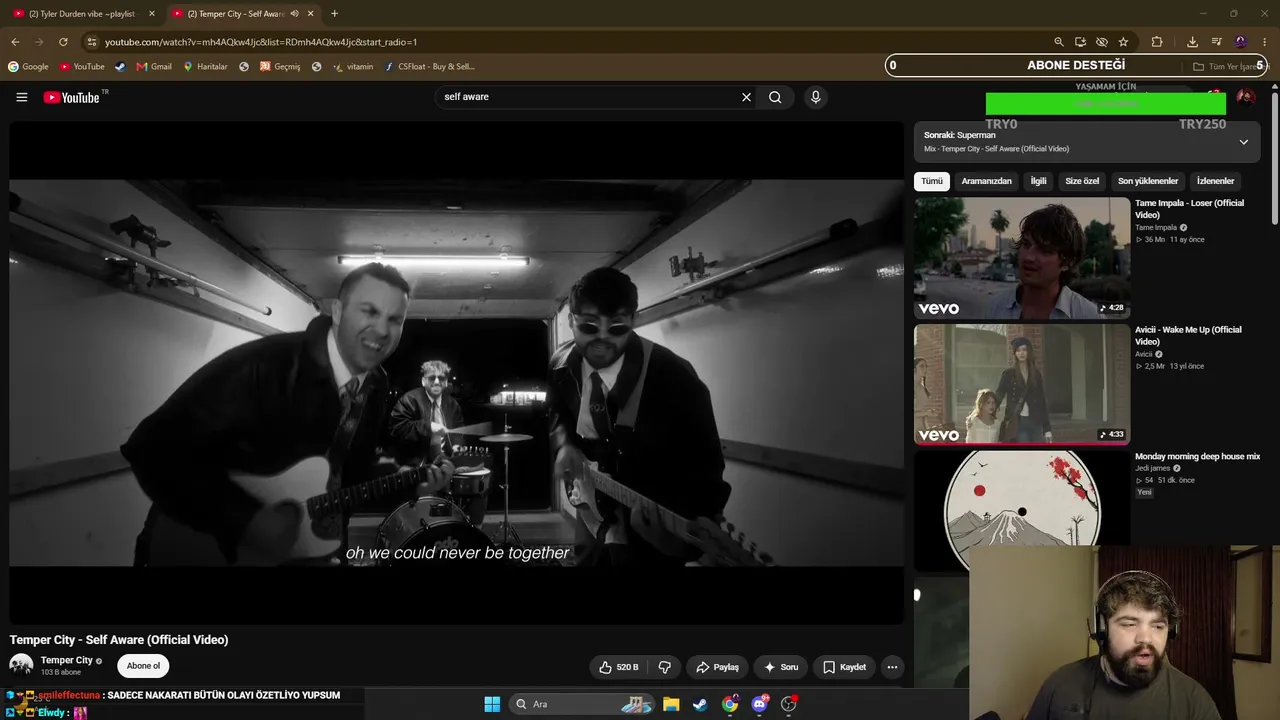Subscribe with the Abone ol button

point(143,666)
